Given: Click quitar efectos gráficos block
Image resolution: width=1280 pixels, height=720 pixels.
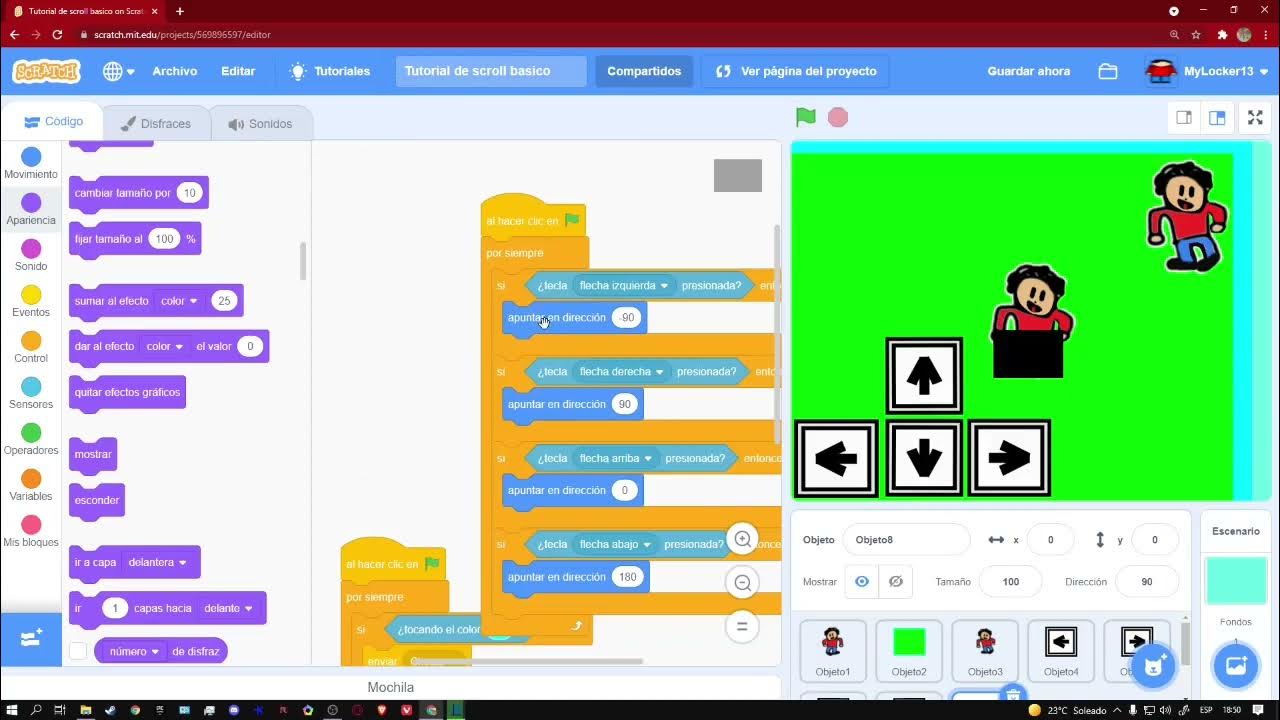Looking at the screenshot, I should tap(127, 392).
